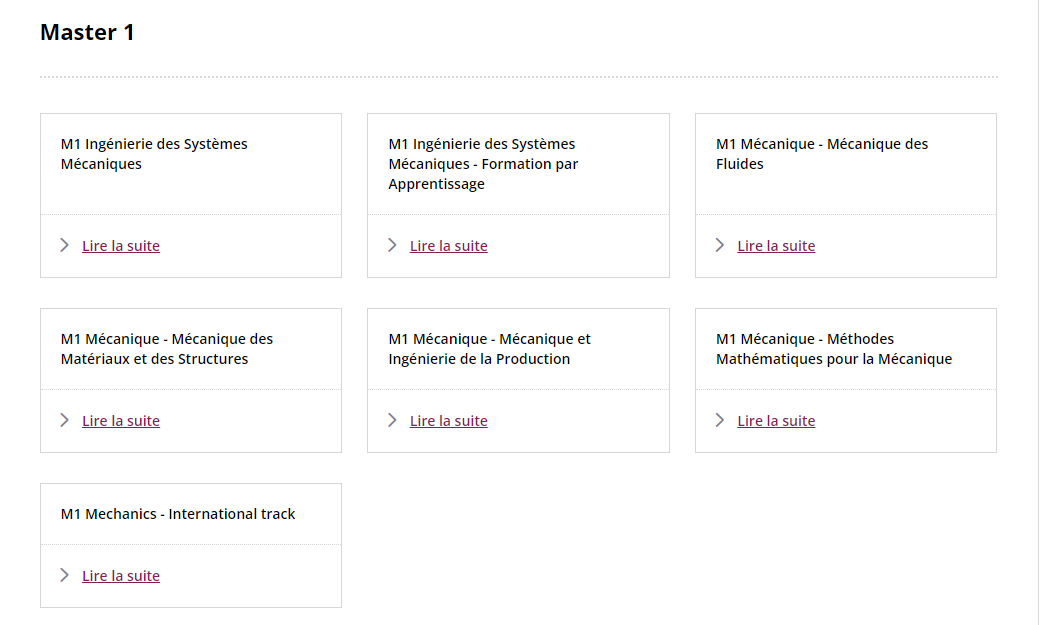
Task: Click chevron icon in Formation par Apprentissage card
Action: tap(392, 245)
